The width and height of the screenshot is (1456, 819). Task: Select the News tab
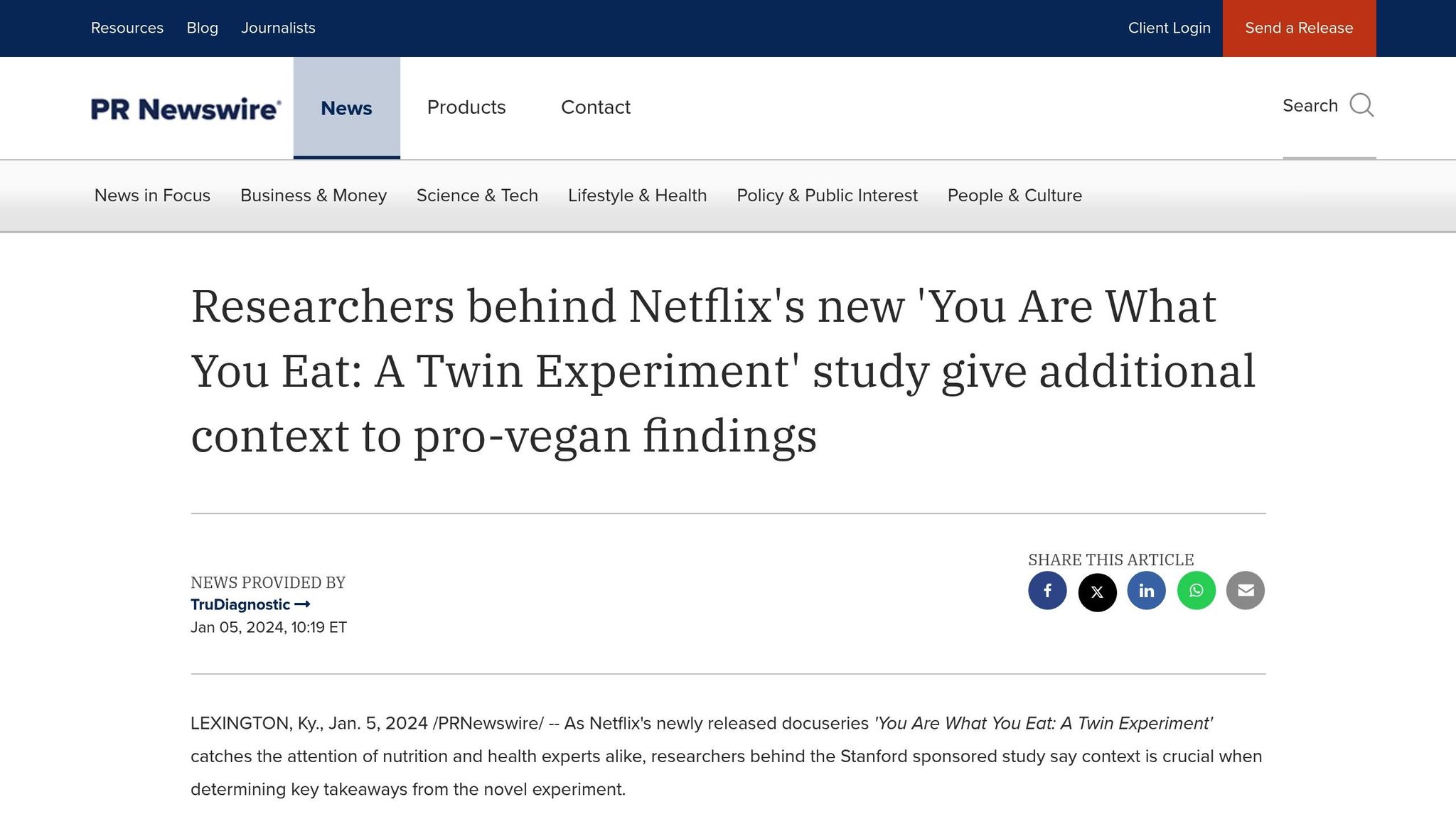tap(347, 108)
